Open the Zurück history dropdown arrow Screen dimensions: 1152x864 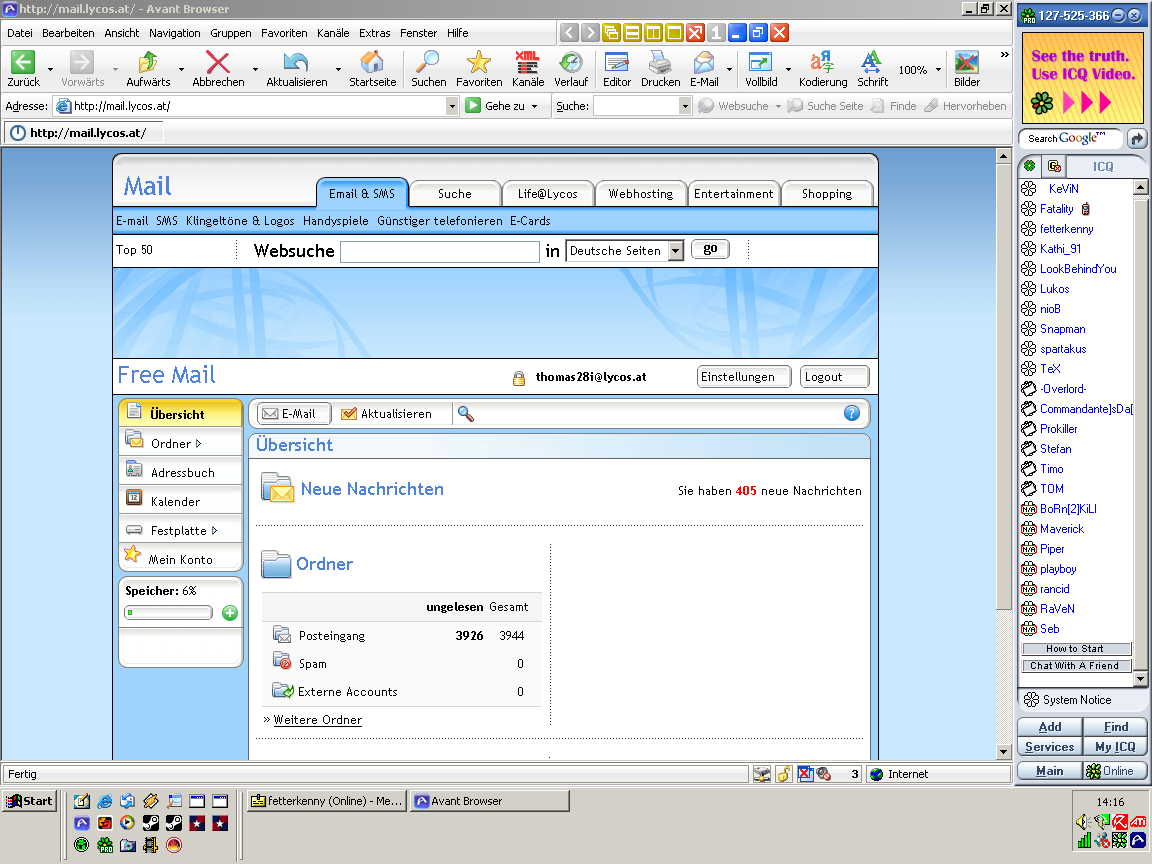(x=50, y=70)
